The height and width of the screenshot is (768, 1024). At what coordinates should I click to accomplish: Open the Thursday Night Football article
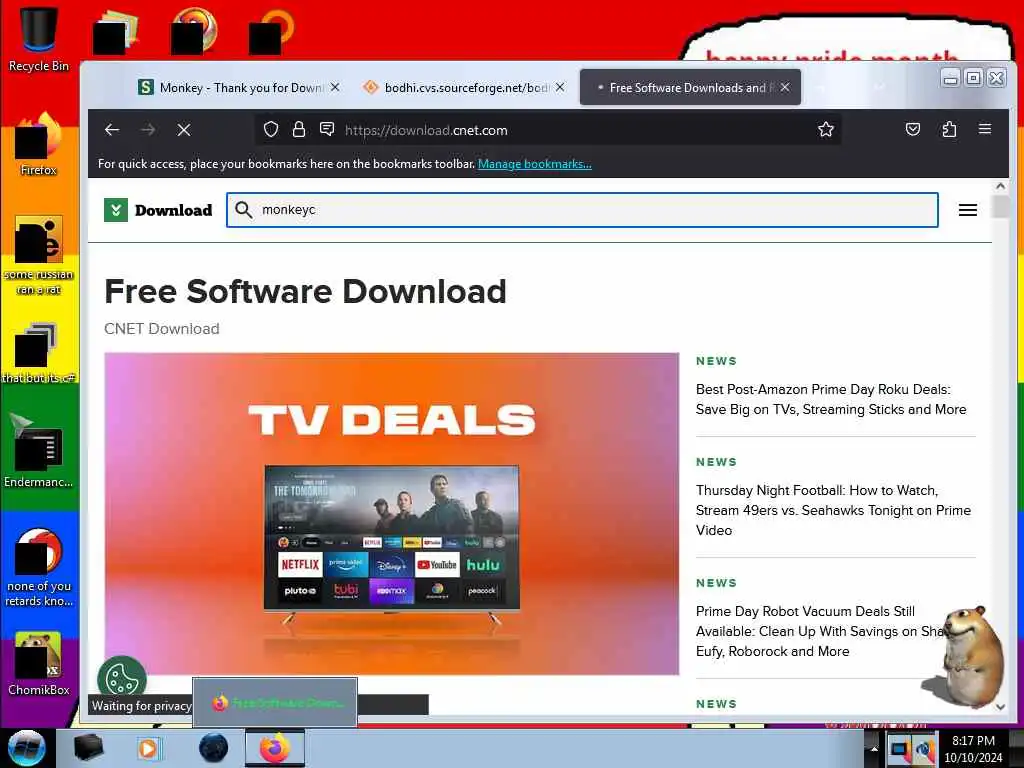click(x=833, y=510)
